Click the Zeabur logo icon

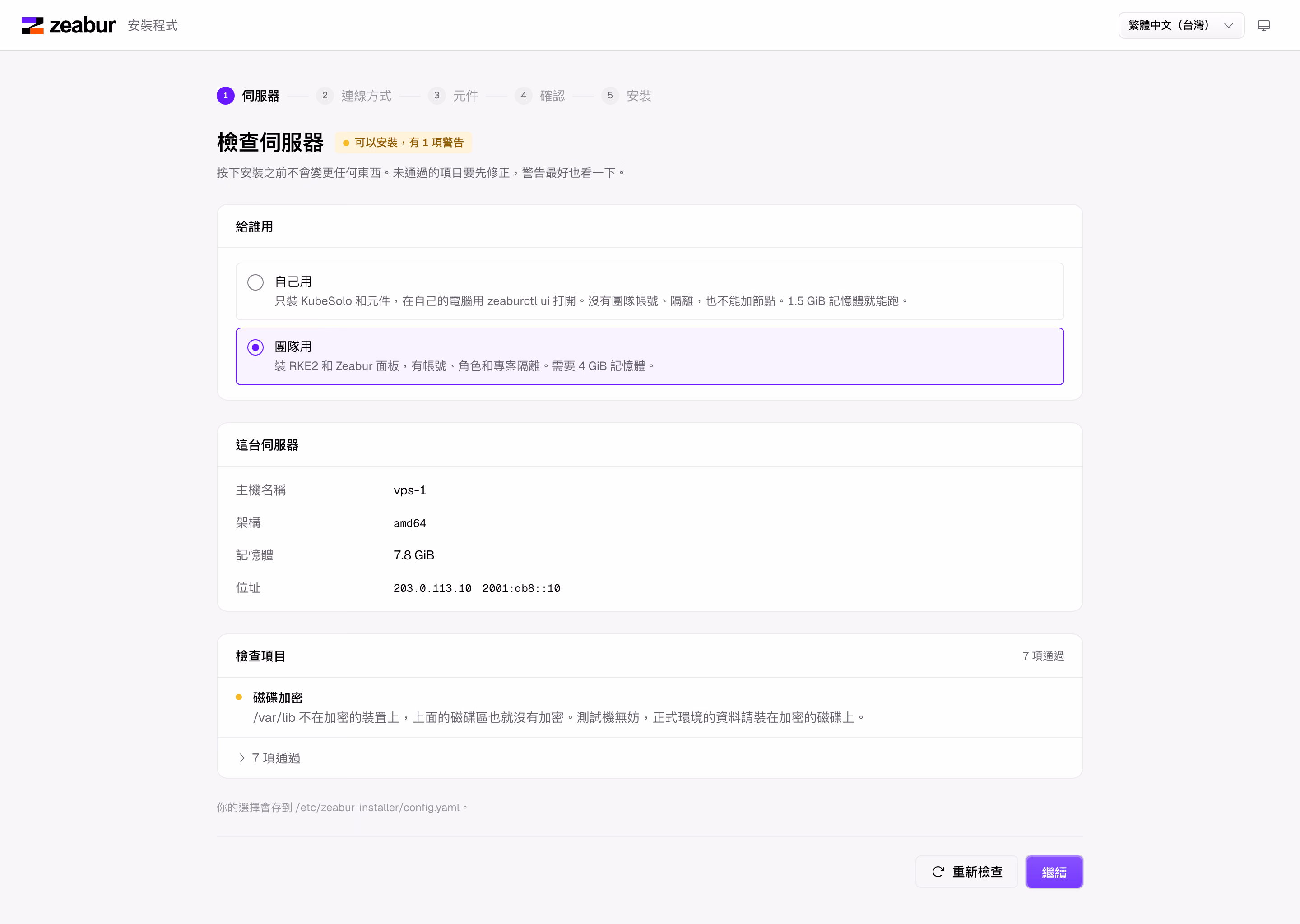[32, 26]
